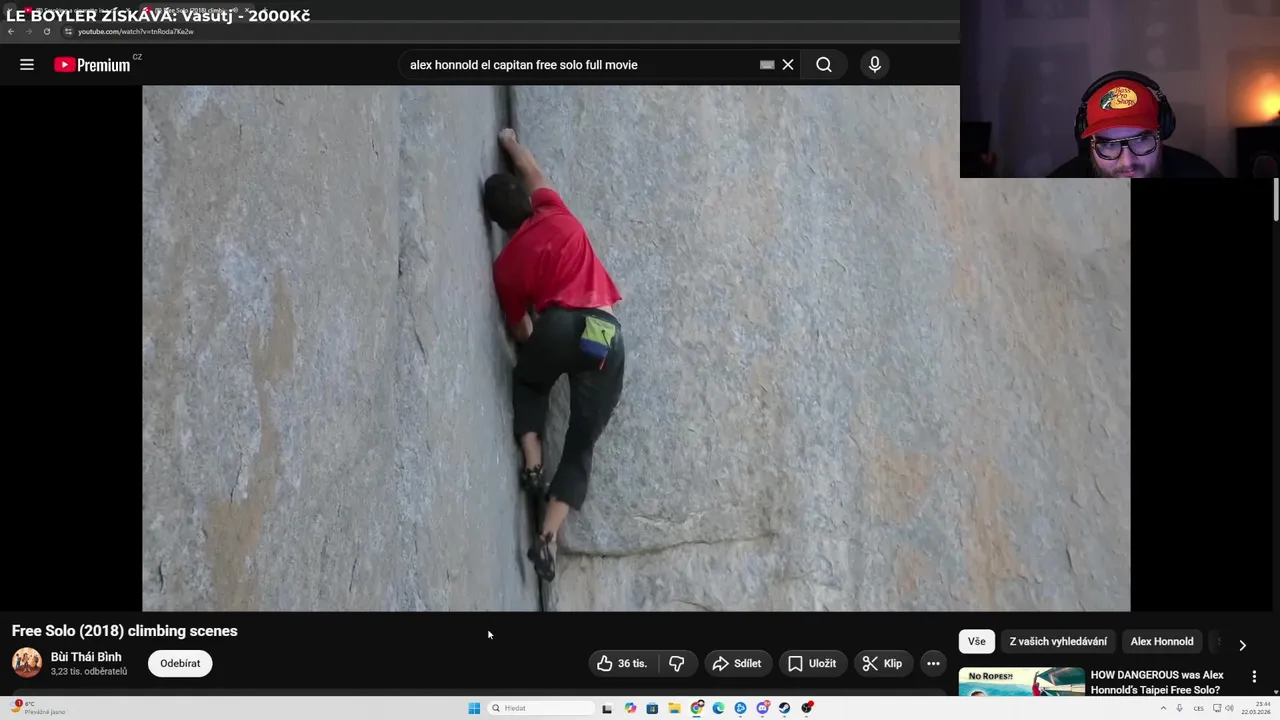Open Task View on the taskbar
This screenshot has height=720, width=1280.
point(607,708)
